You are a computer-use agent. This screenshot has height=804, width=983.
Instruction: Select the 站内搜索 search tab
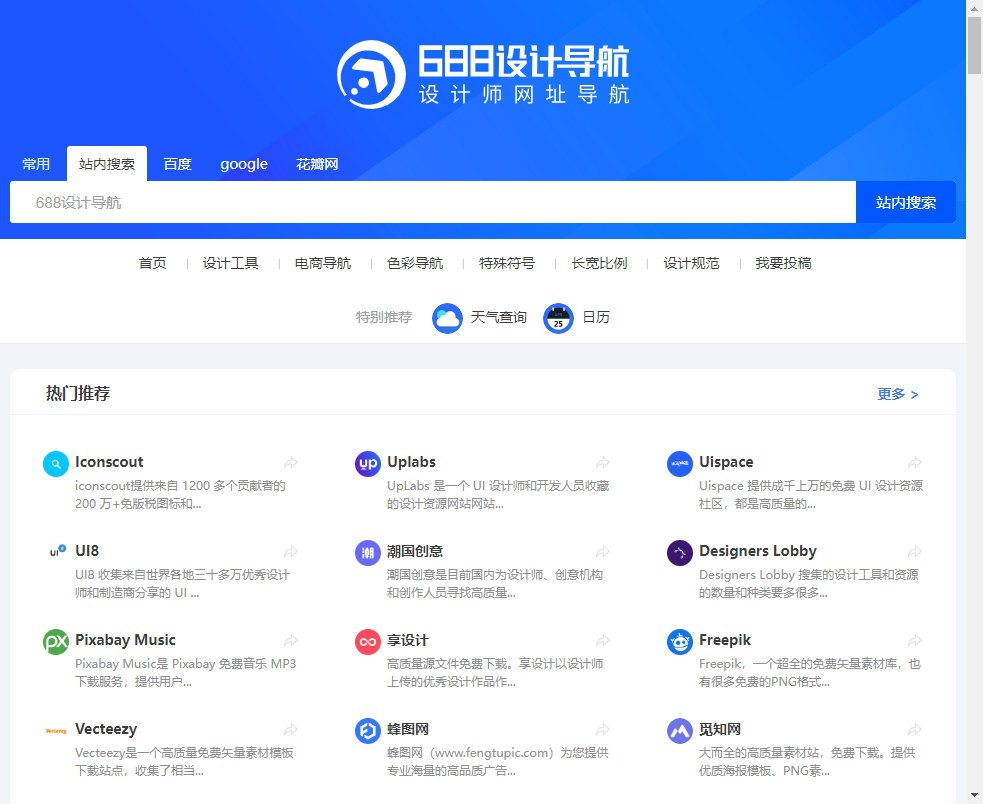(107, 164)
